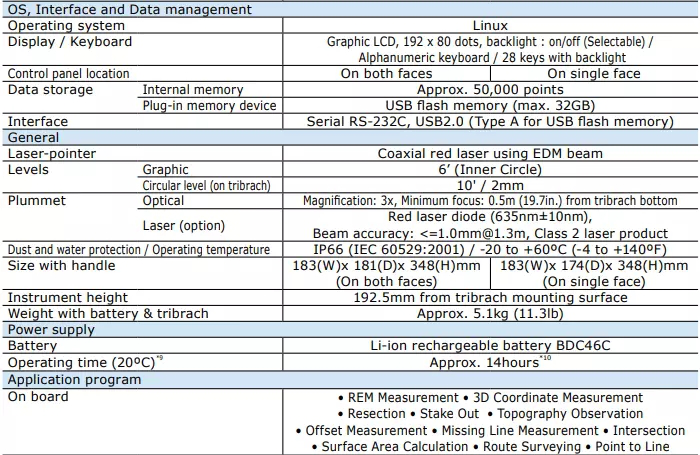Image resolution: width=700 pixels, height=455 pixels.
Task: Click the 'Display / Keyboard' row label
Action: (70, 42)
